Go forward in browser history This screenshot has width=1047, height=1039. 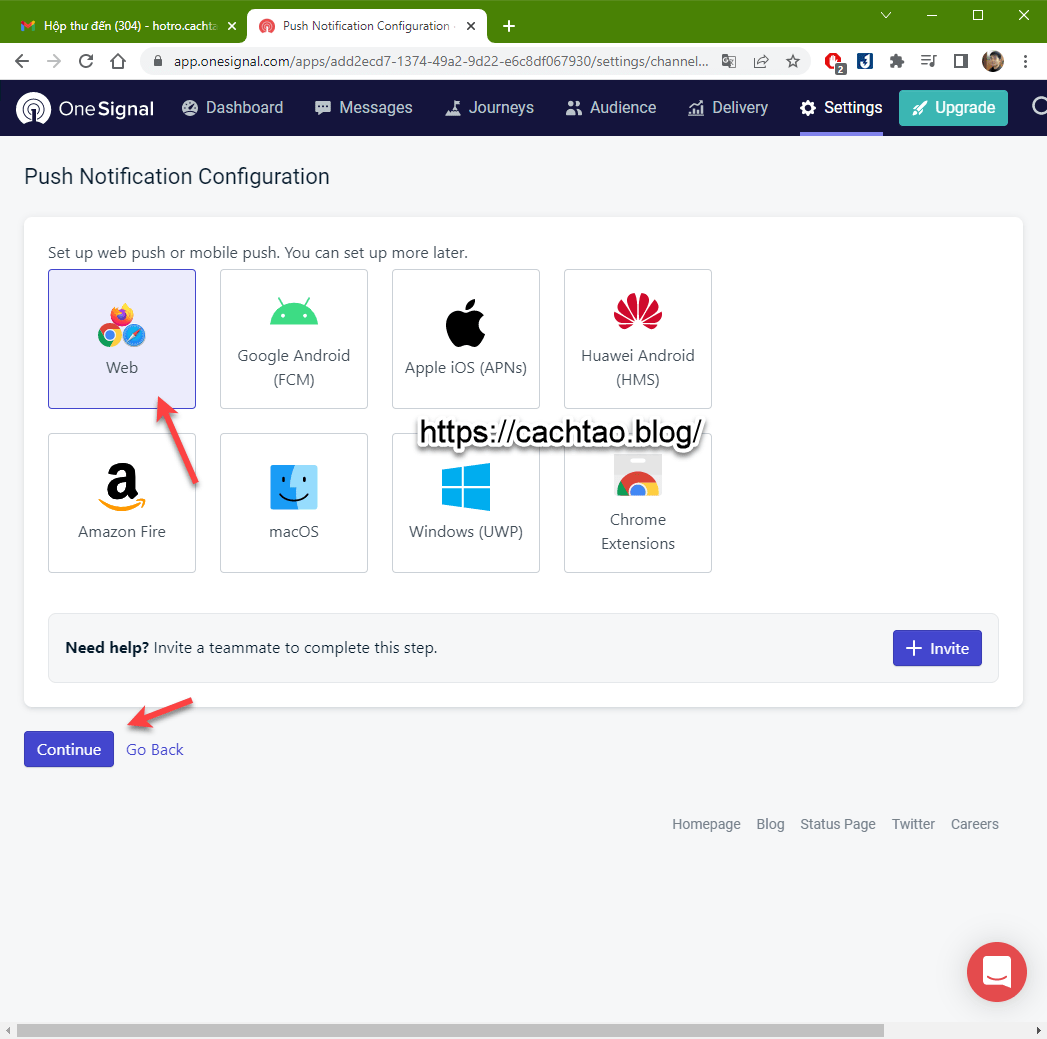[54, 61]
